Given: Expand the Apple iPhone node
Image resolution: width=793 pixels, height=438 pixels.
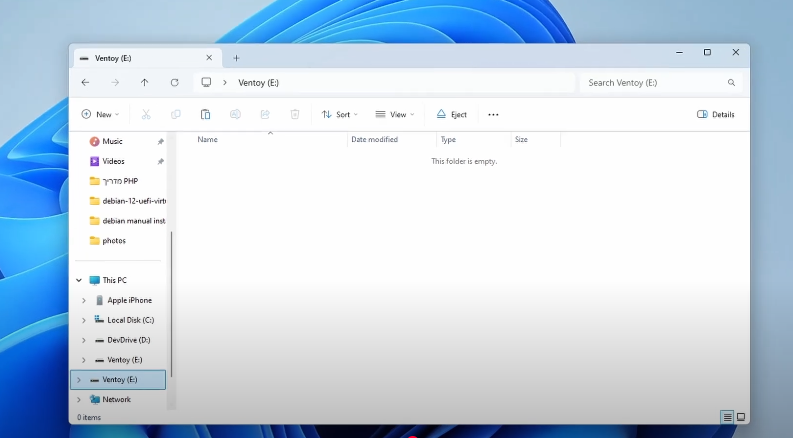Looking at the screenshot, I should point(84,300).
